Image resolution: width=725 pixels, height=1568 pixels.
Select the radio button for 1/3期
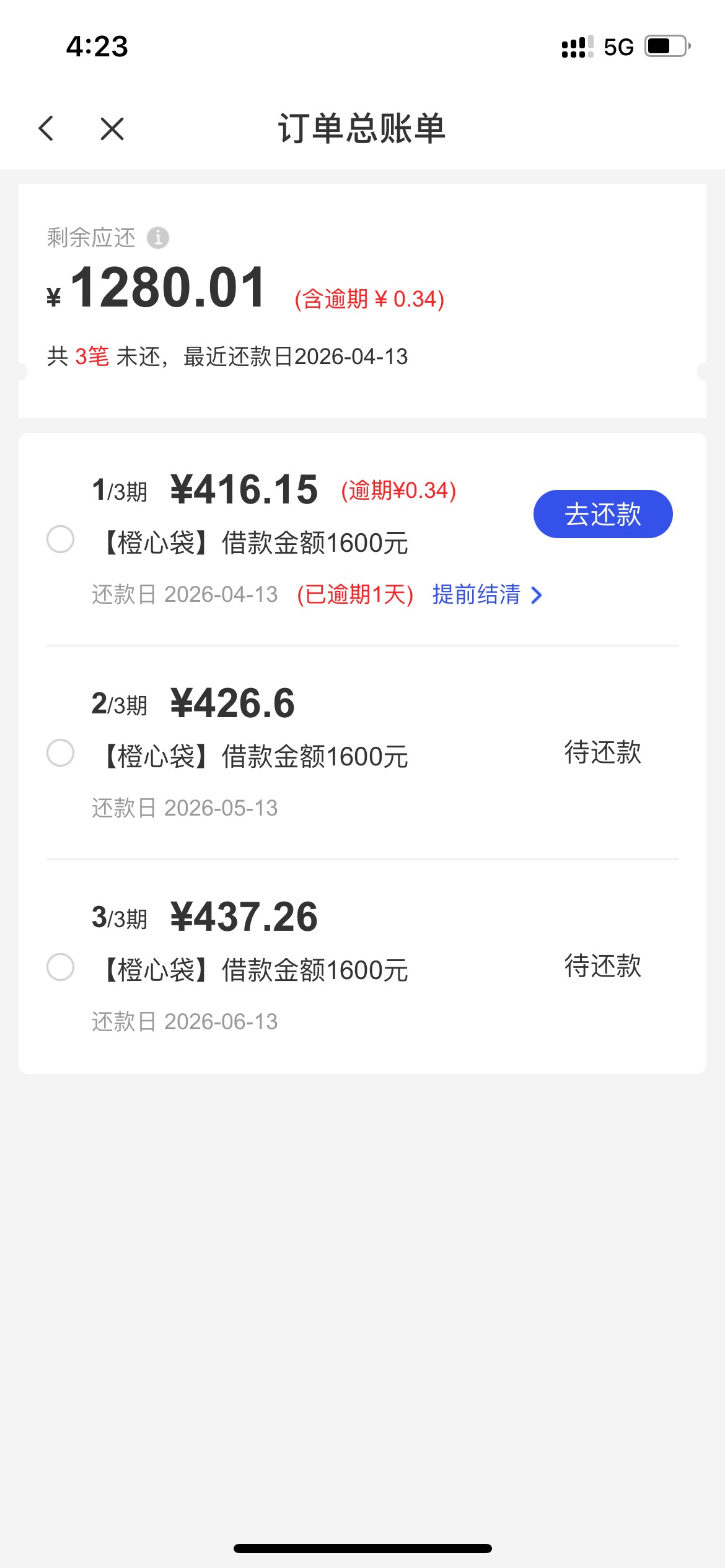tap(61, 539)
